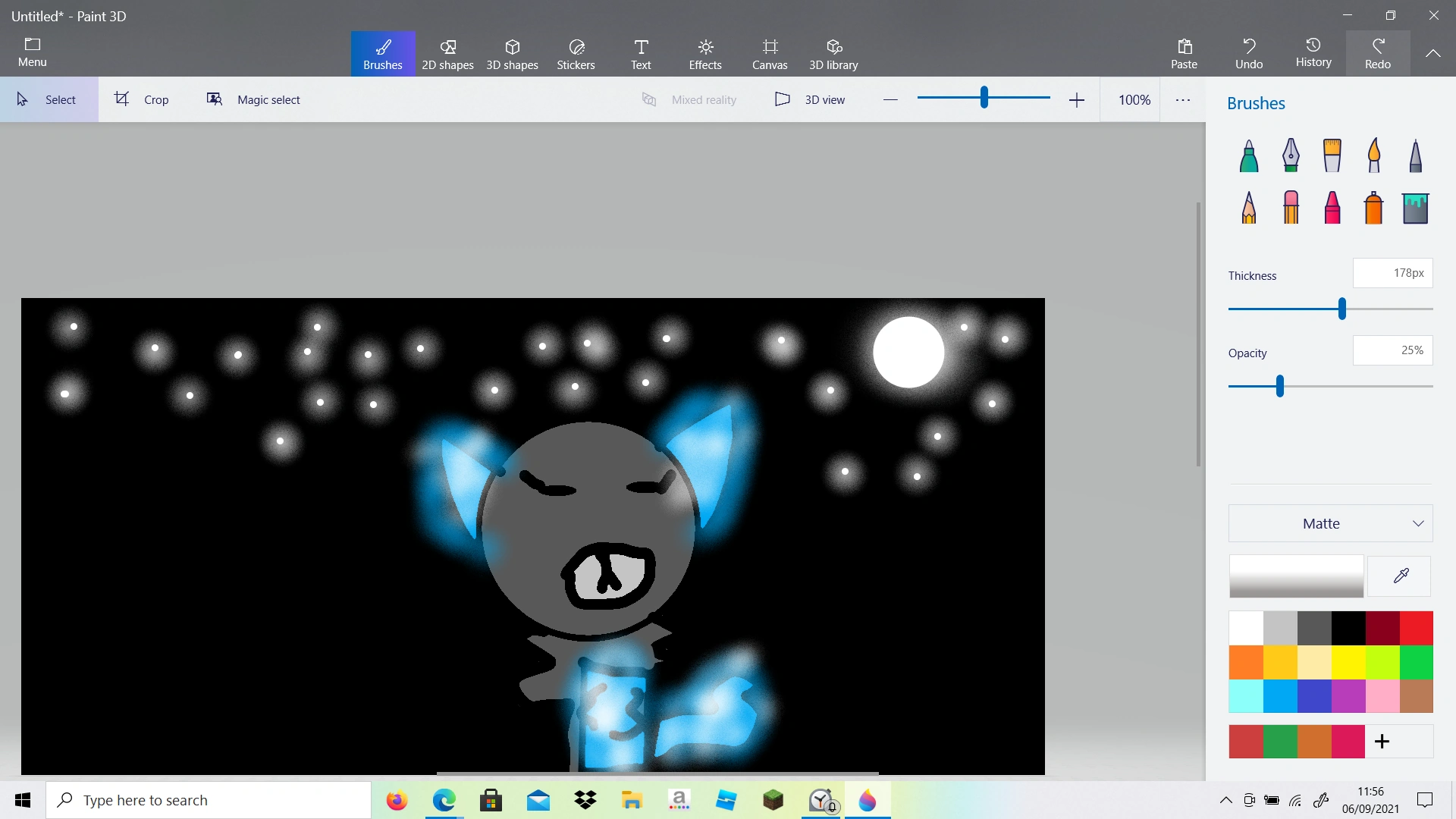Toggle Mixed reality mode
Image resolution: width=1456 pixels, height=819 pixels.
[690, 99]
